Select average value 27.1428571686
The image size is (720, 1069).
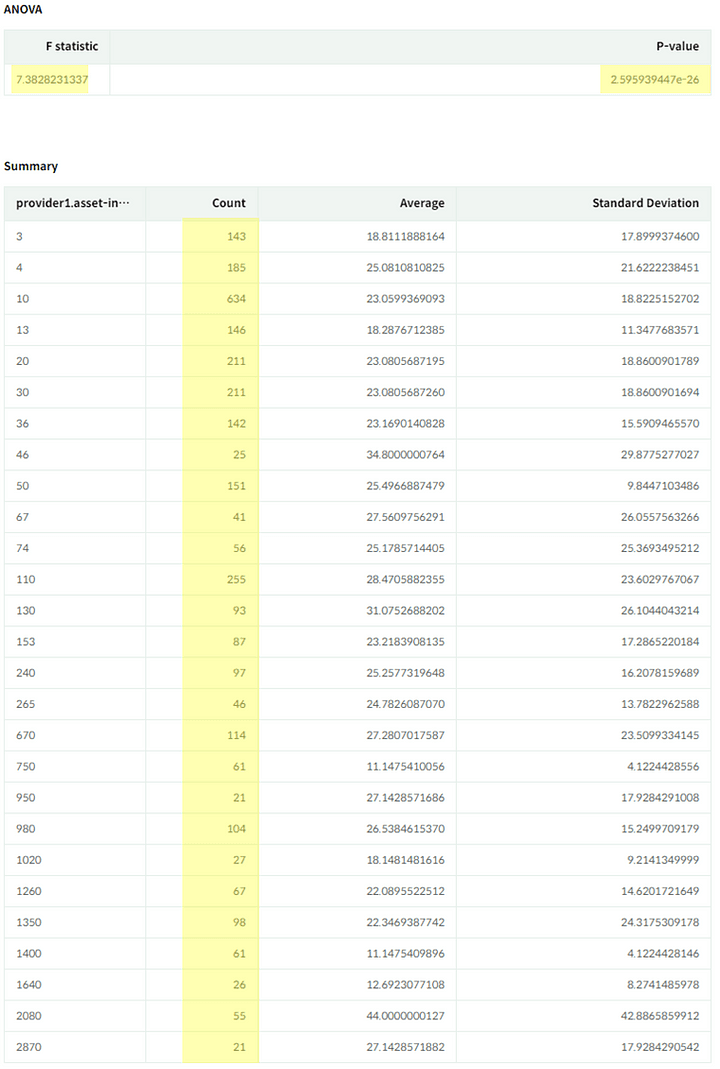405,798
